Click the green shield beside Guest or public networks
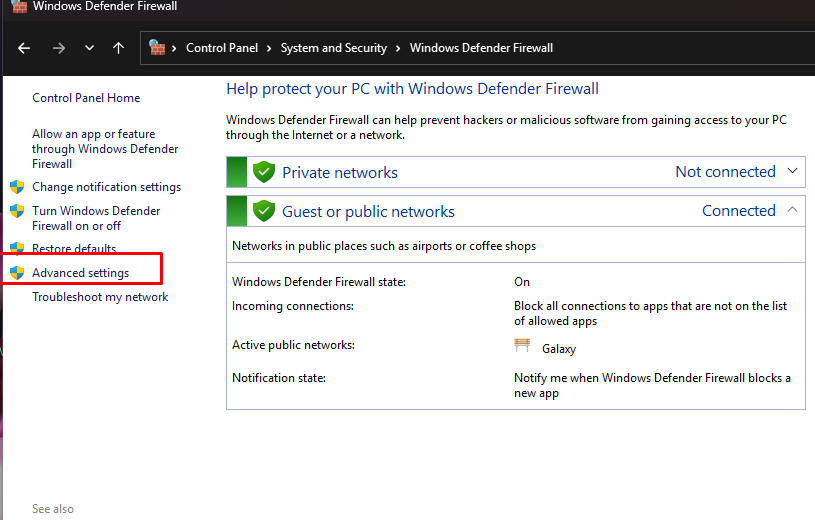Viewport: 815px width, 520px height. point(264,211)
